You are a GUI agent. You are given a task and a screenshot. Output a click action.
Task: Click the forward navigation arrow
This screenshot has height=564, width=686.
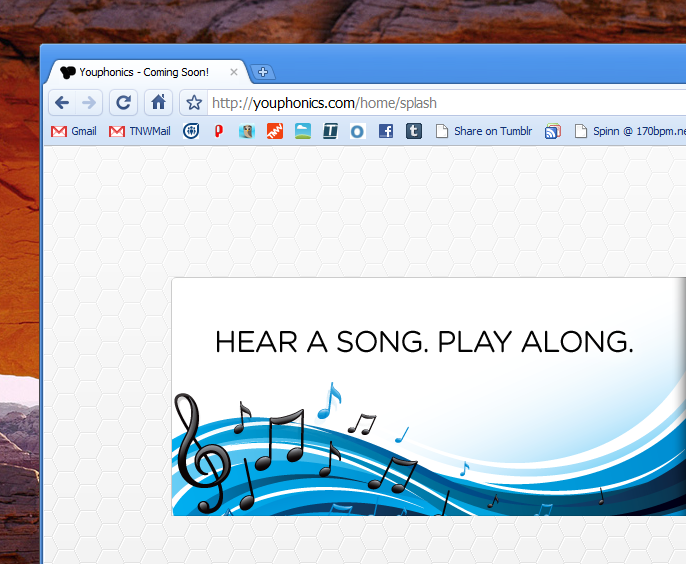tap(89, 103)
